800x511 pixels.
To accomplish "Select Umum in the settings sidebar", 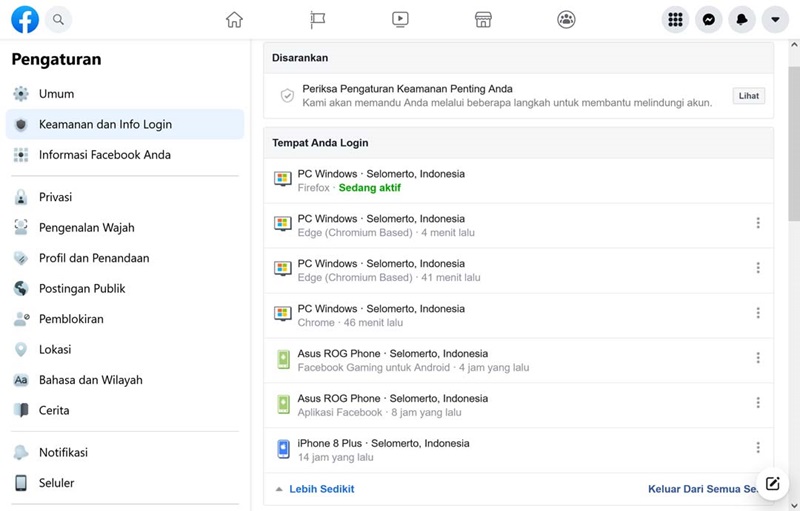I will tap(125, 94).
